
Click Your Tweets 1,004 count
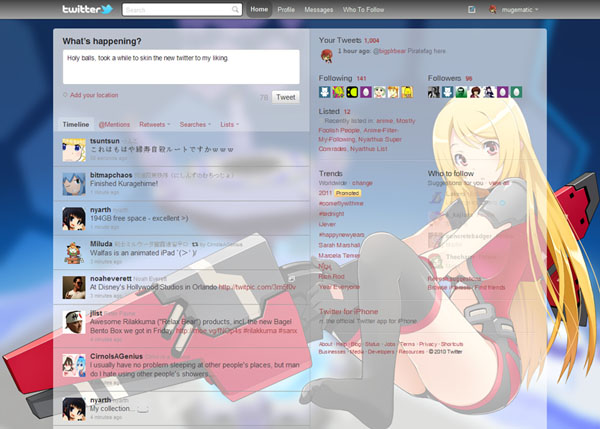pos(372,41)
